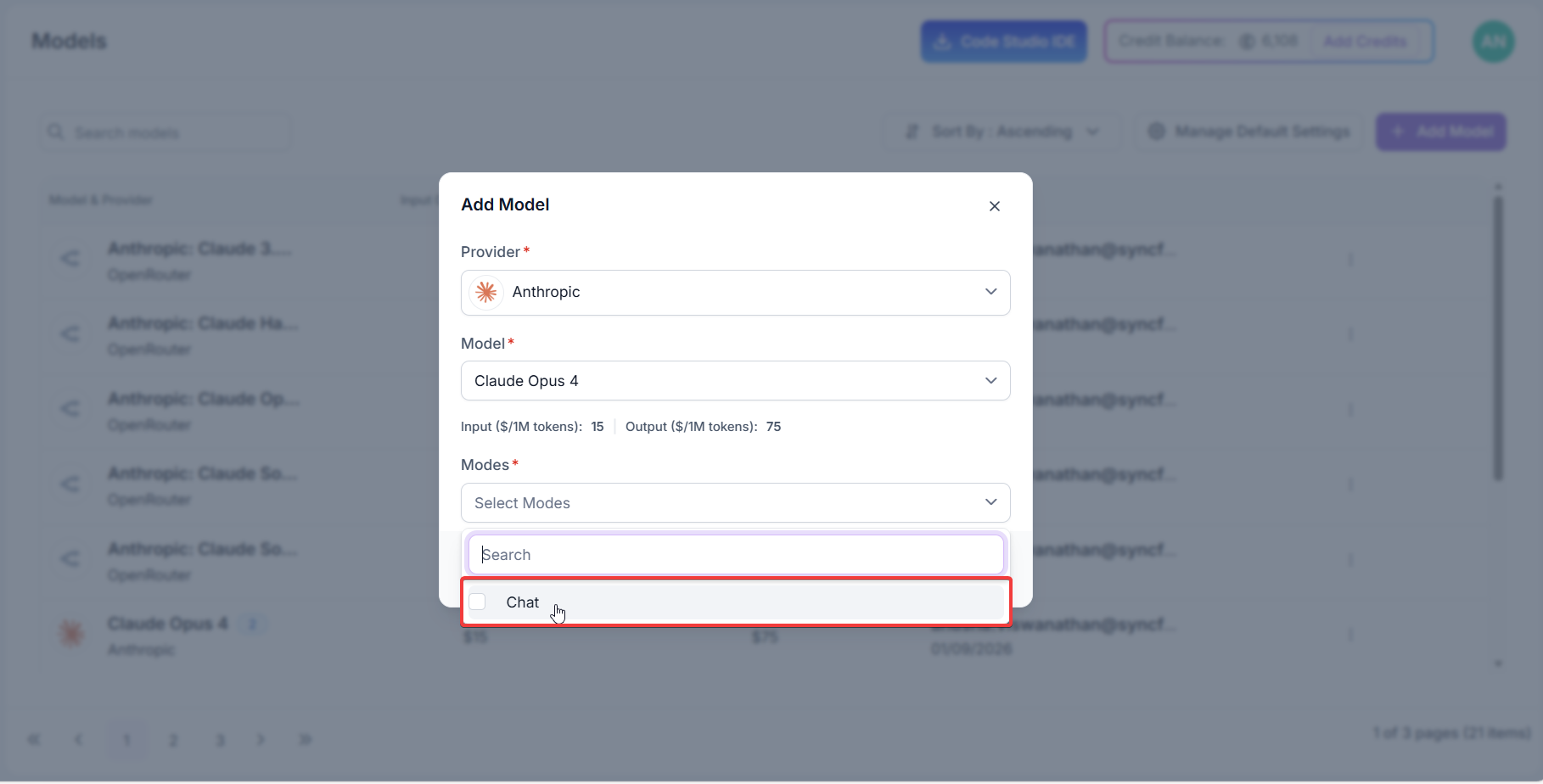Click the Add Model button
This screenshot has width=1543, height=784.
(x=1440, y=132)
